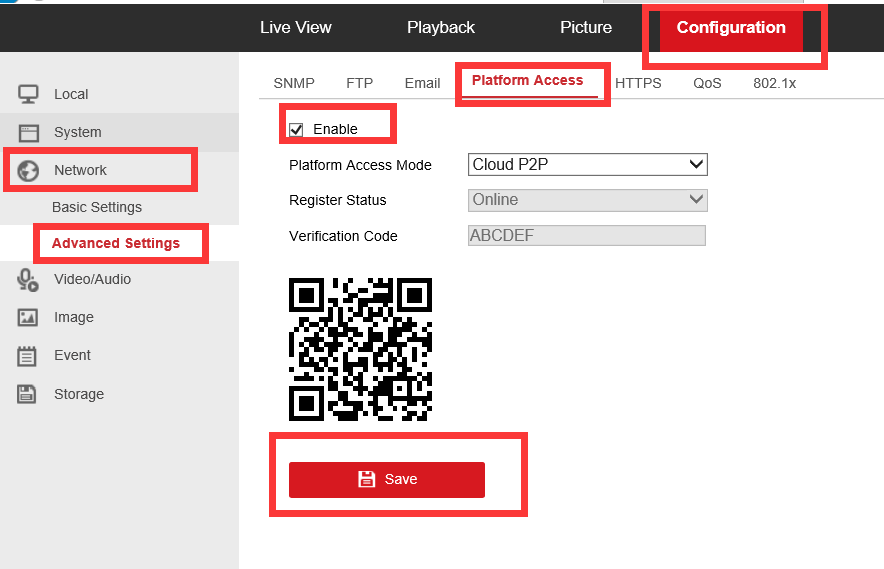
Task: Click the Verification Code label
Action: click(343, 236)
